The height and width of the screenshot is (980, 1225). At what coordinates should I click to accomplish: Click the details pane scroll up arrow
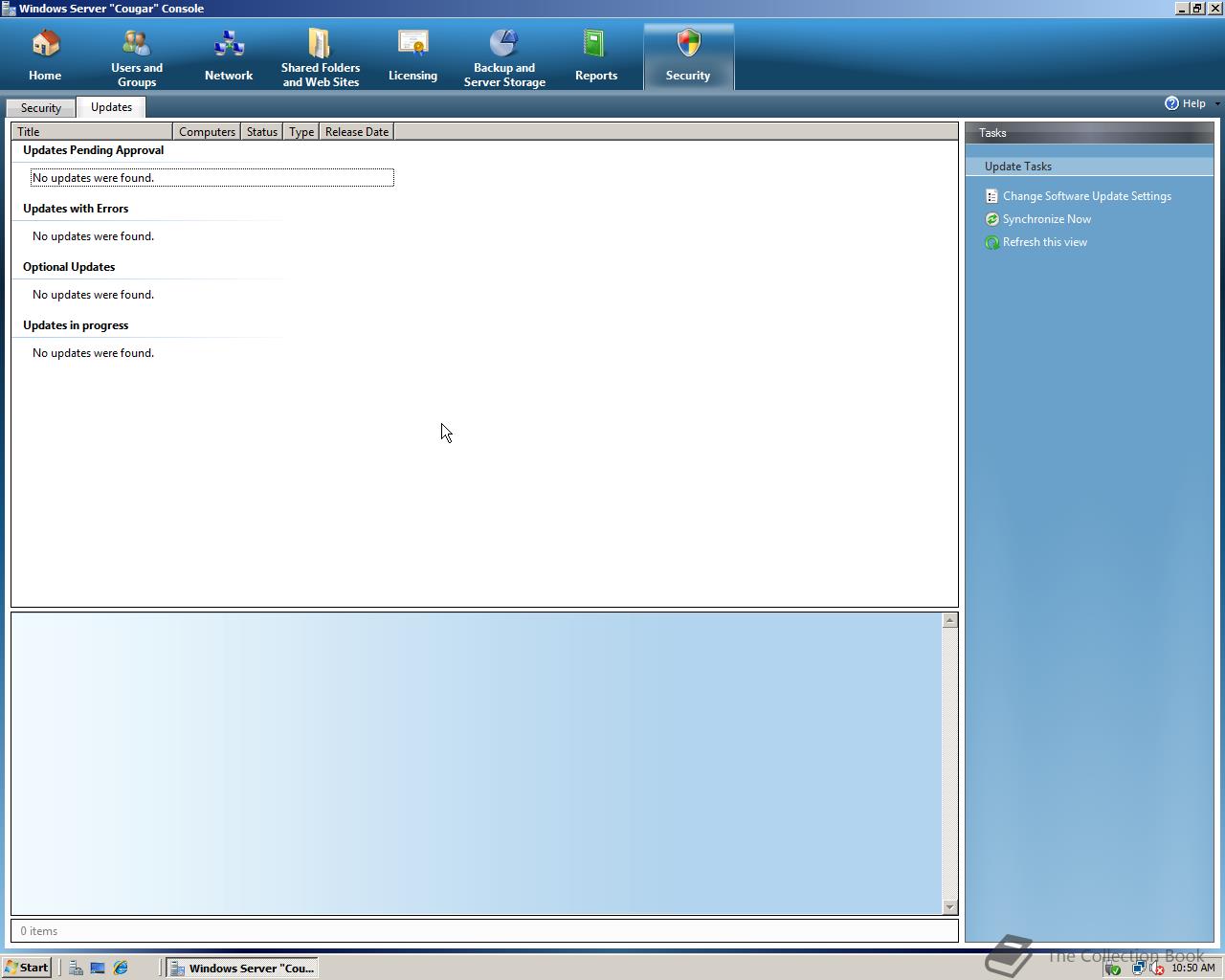(x=949, y=620)
